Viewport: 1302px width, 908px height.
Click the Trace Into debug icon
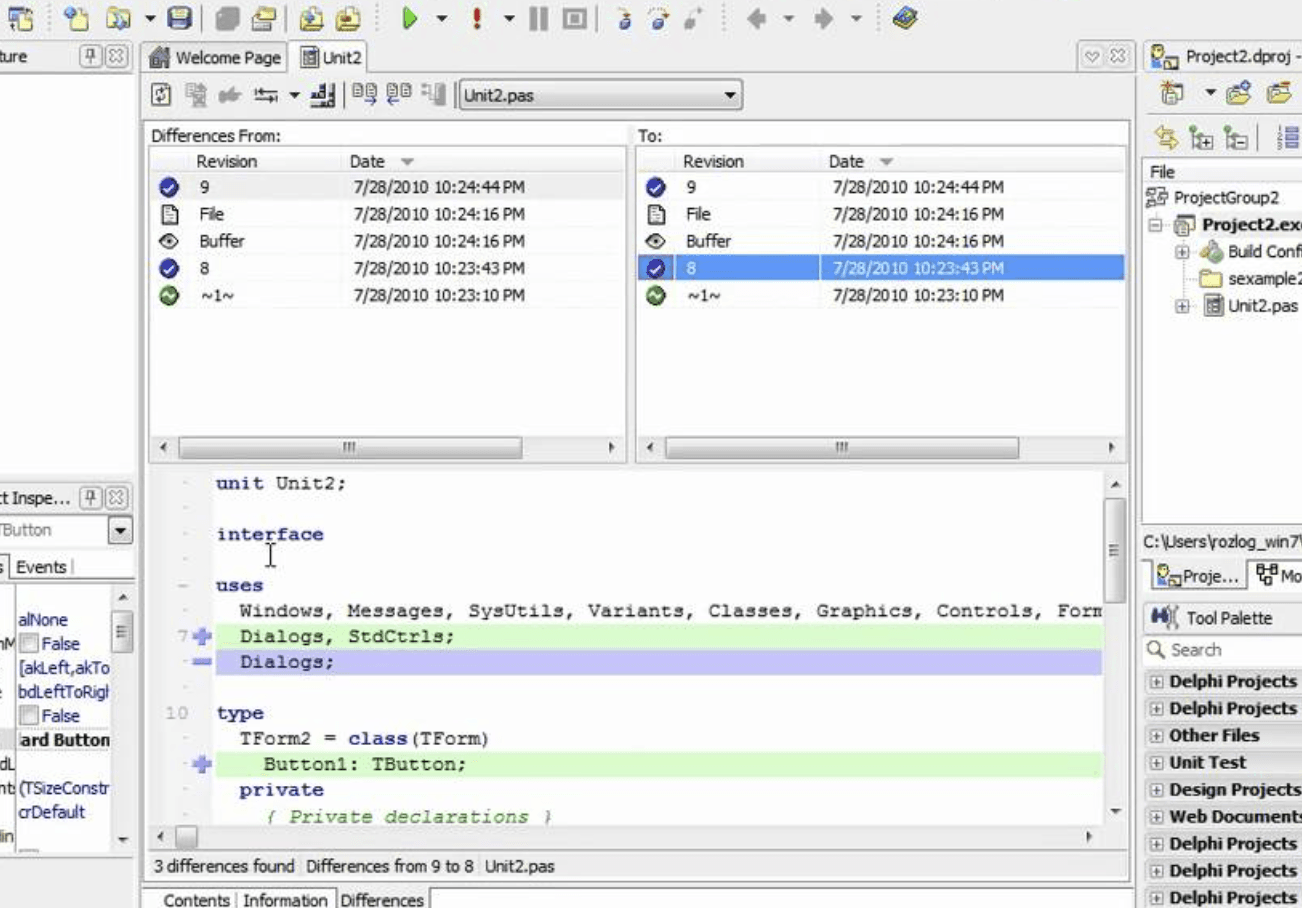(x=625, y=18)
